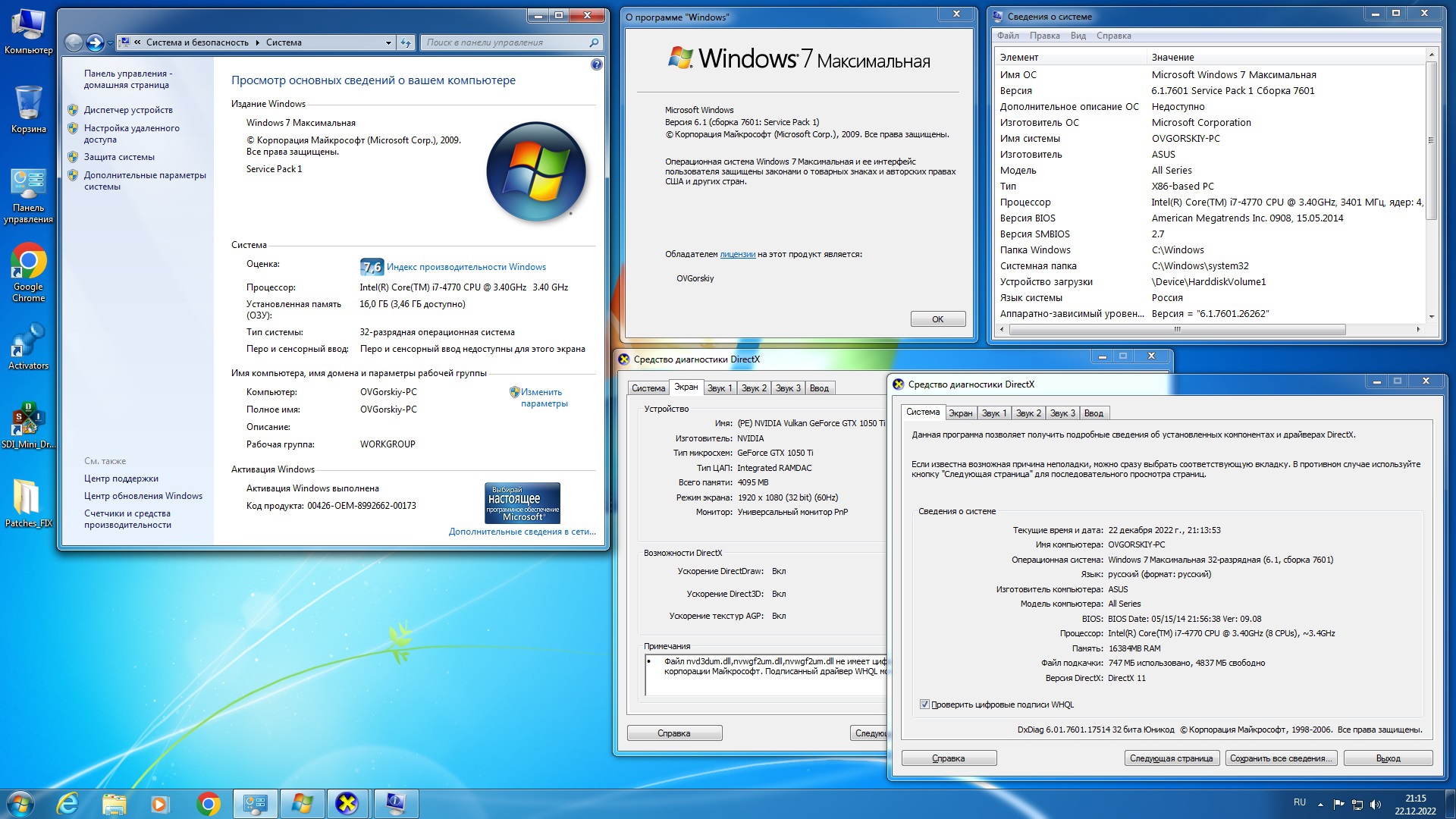The image size is (1456, 819).
Task: Click Изменить параметры link
Action: click(544, 397)
